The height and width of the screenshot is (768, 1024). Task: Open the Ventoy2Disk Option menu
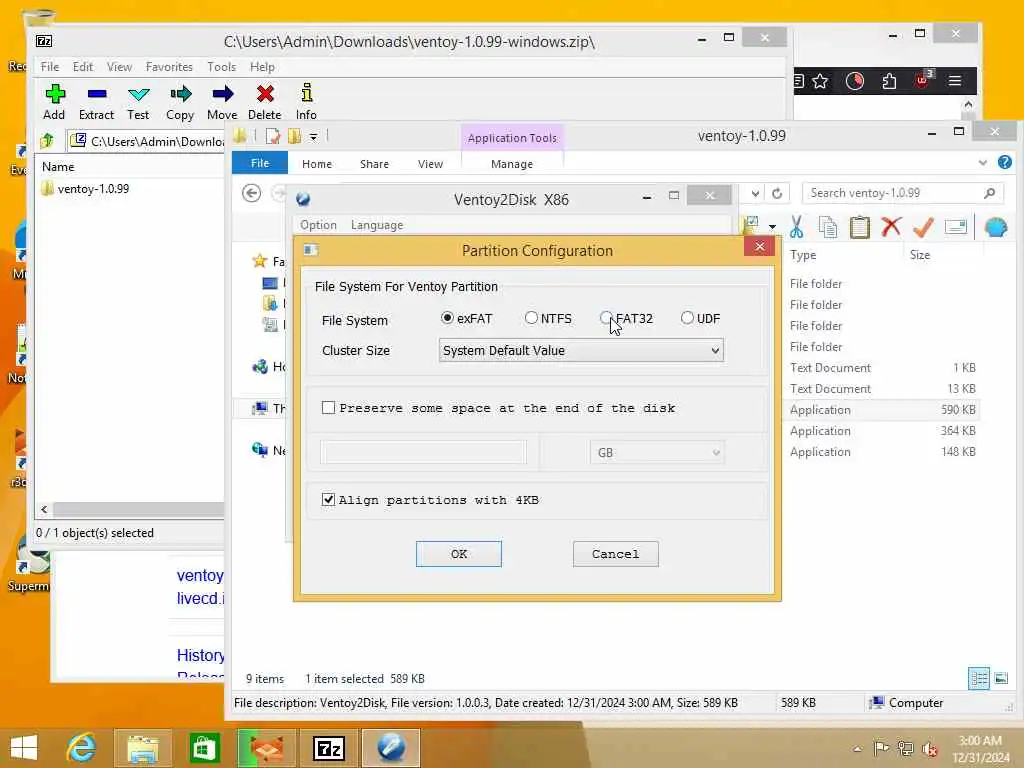coord(318,225)
